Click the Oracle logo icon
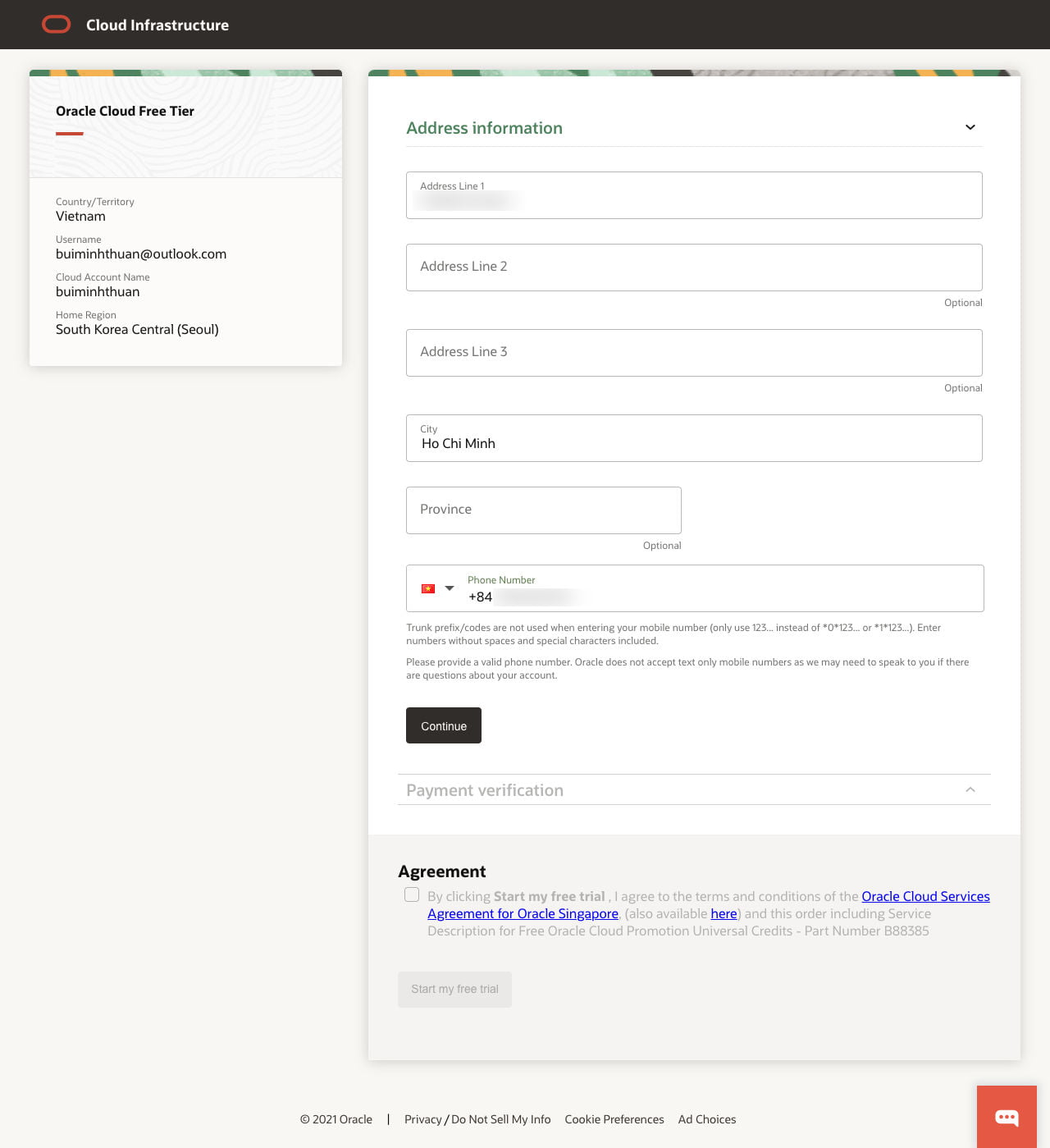 [57, 25]
